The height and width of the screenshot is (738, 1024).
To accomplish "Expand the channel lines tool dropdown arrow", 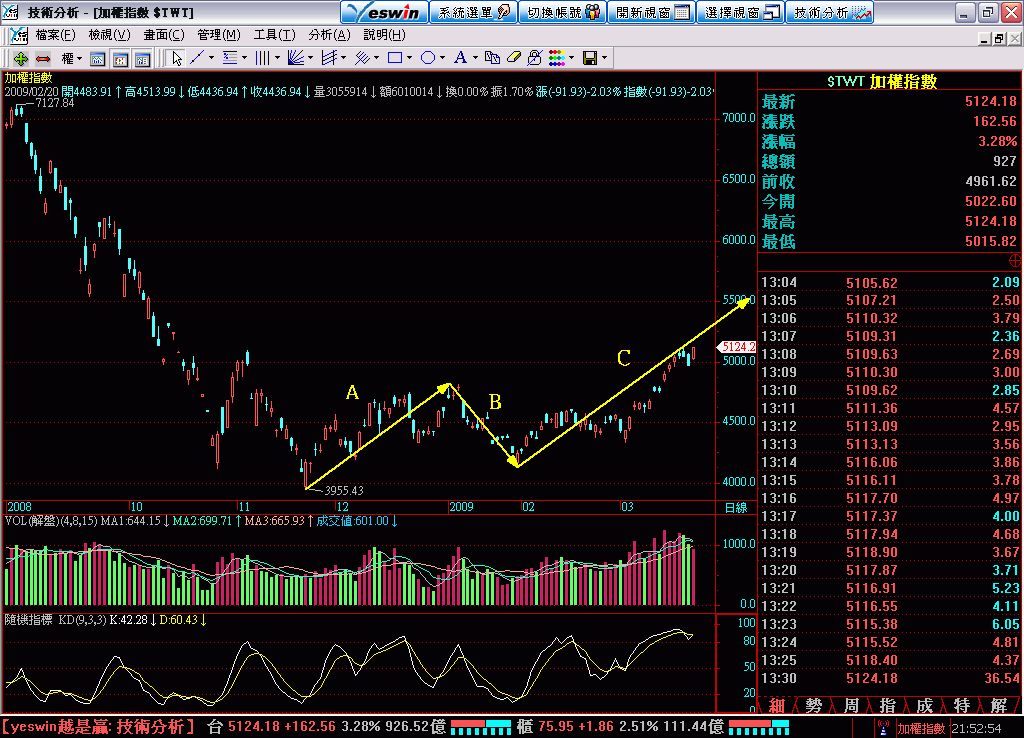I will pos(344,58).
